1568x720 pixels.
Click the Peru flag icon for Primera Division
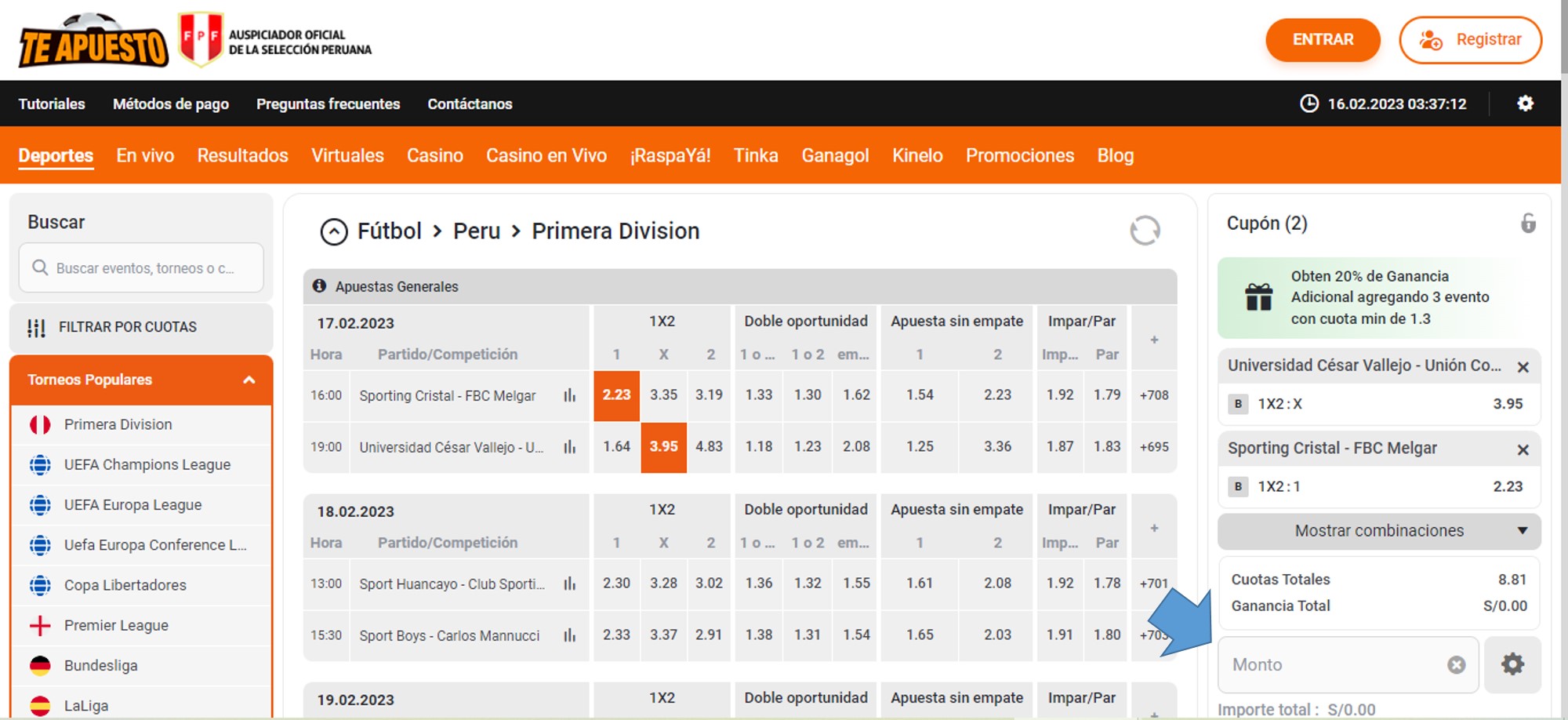tap(40, 425)
